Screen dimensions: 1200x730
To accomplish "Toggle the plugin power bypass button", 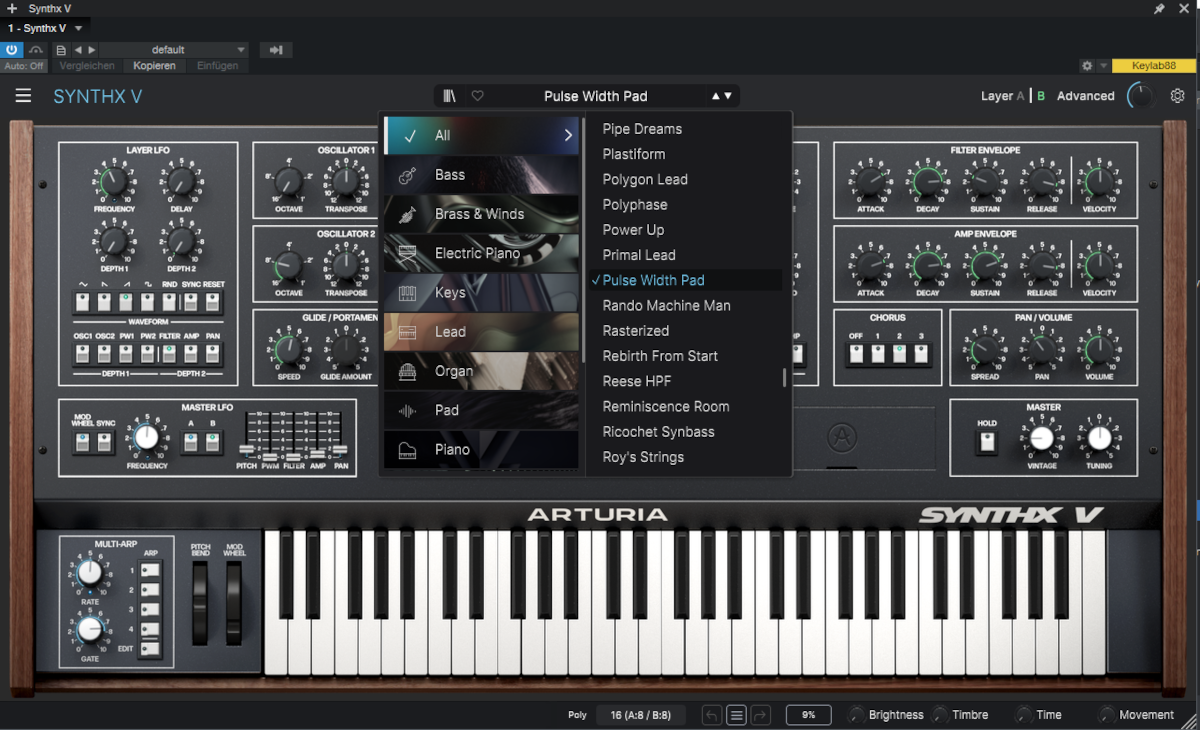I will (x=12, y=50).
